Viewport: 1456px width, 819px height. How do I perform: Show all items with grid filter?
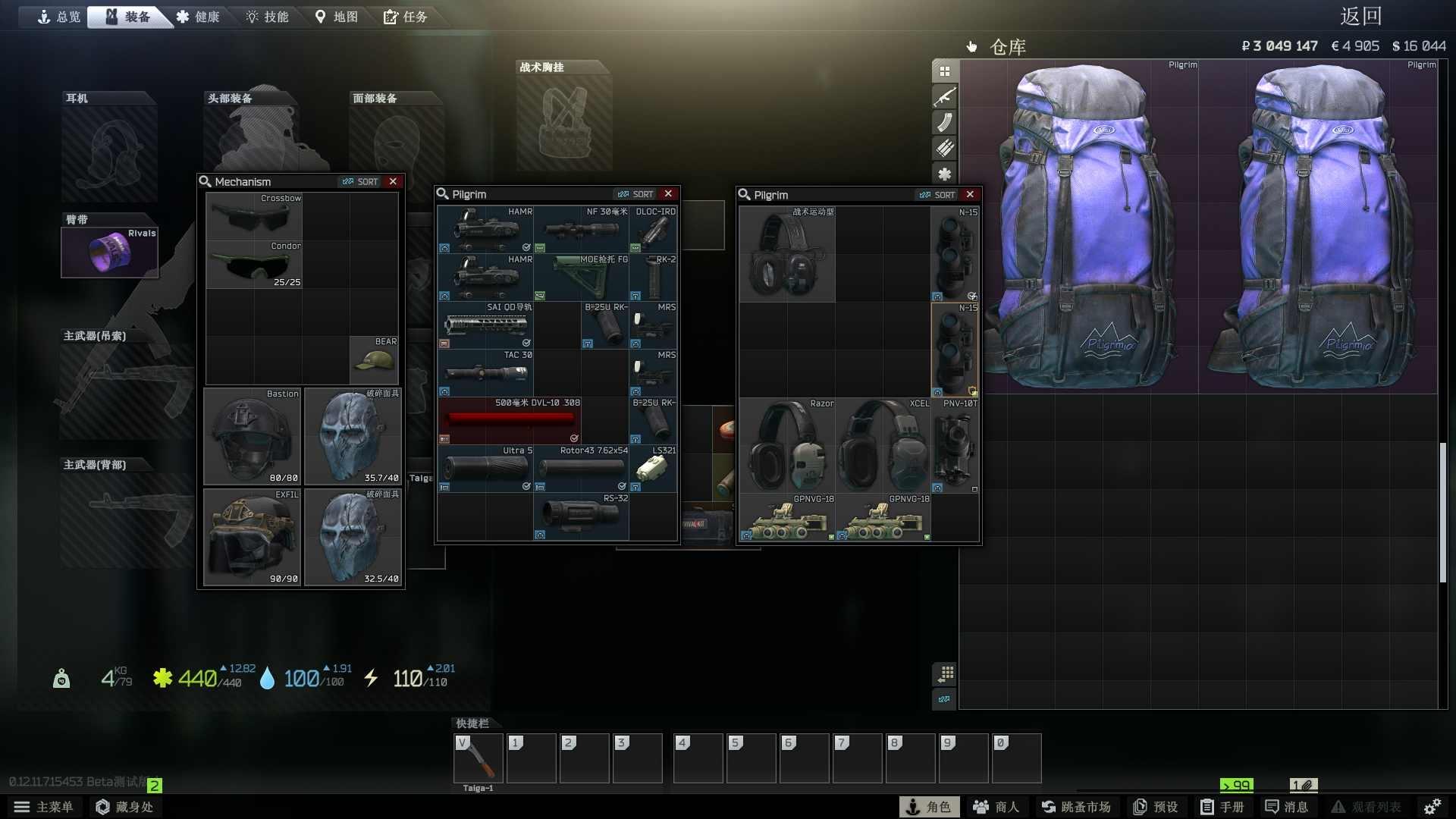[944, 71]
